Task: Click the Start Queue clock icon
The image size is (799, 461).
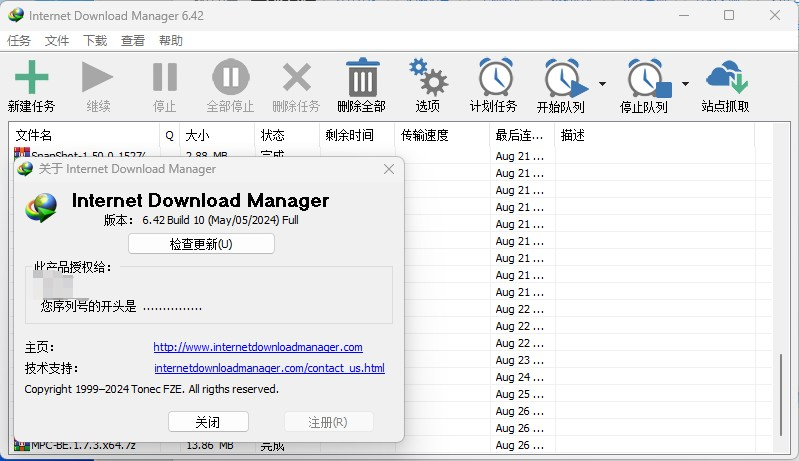Action: (561, 78)
